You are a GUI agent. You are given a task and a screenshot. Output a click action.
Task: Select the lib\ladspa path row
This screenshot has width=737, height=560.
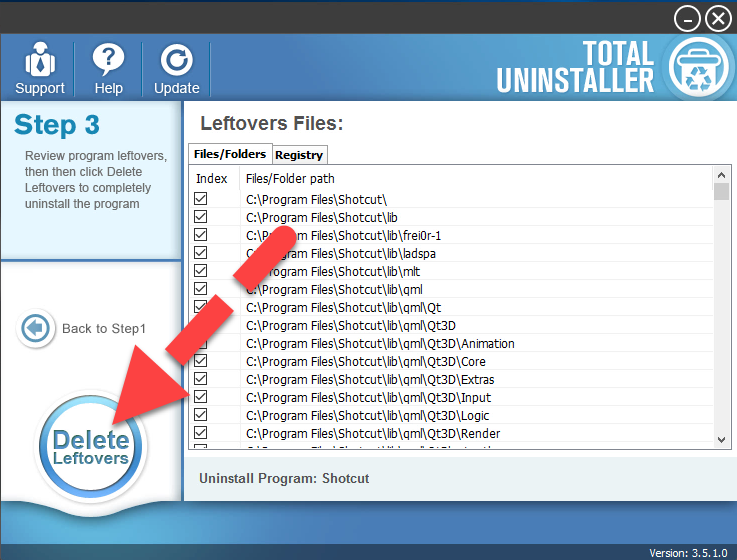(340, 253)
